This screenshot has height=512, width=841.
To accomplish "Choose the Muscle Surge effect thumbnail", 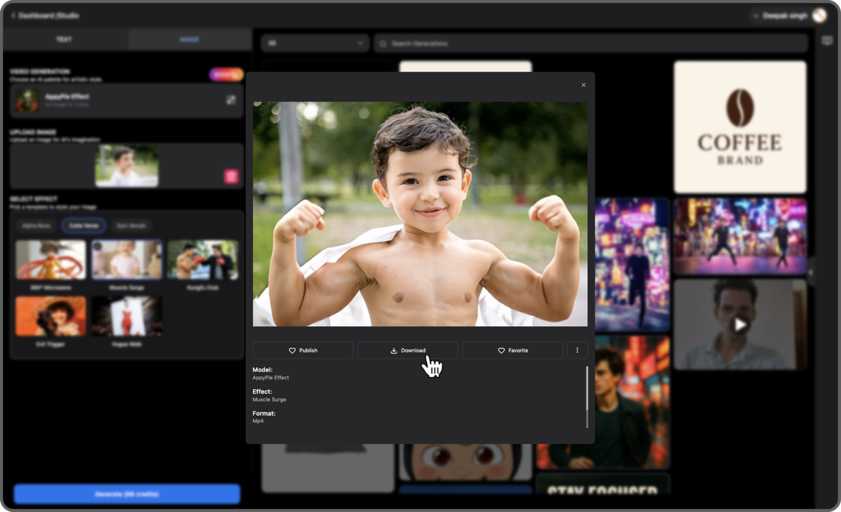I will [127, 260].
